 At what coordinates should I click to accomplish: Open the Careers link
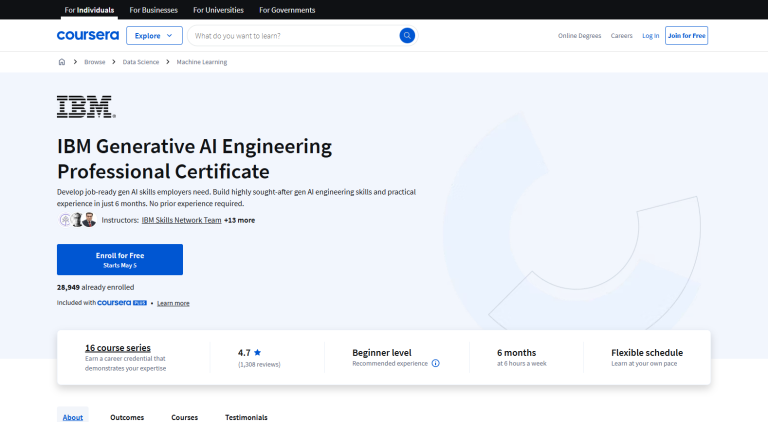pos(622,35)
